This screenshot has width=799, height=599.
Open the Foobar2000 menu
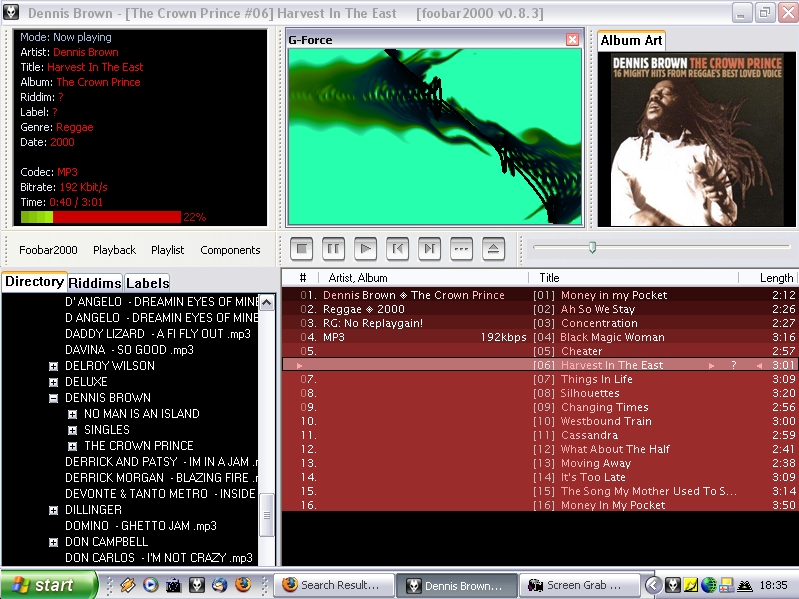click(48, 250)
